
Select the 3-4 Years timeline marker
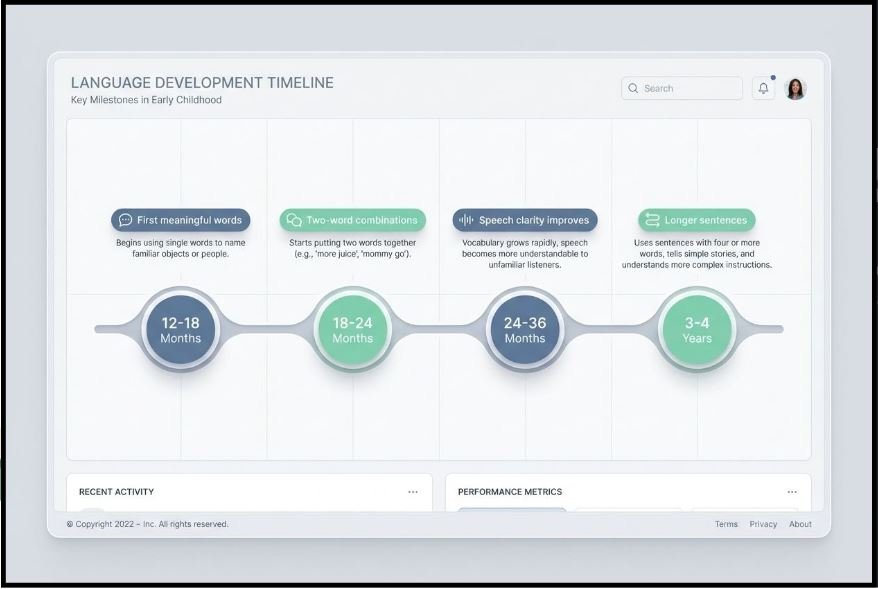697,329
